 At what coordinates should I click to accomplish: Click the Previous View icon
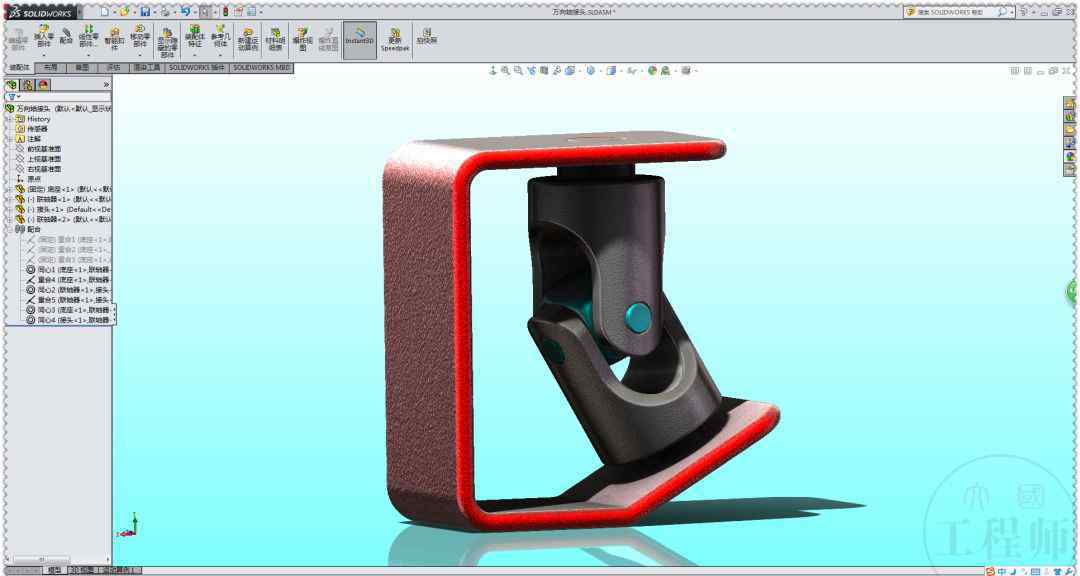tap(531, 70)
